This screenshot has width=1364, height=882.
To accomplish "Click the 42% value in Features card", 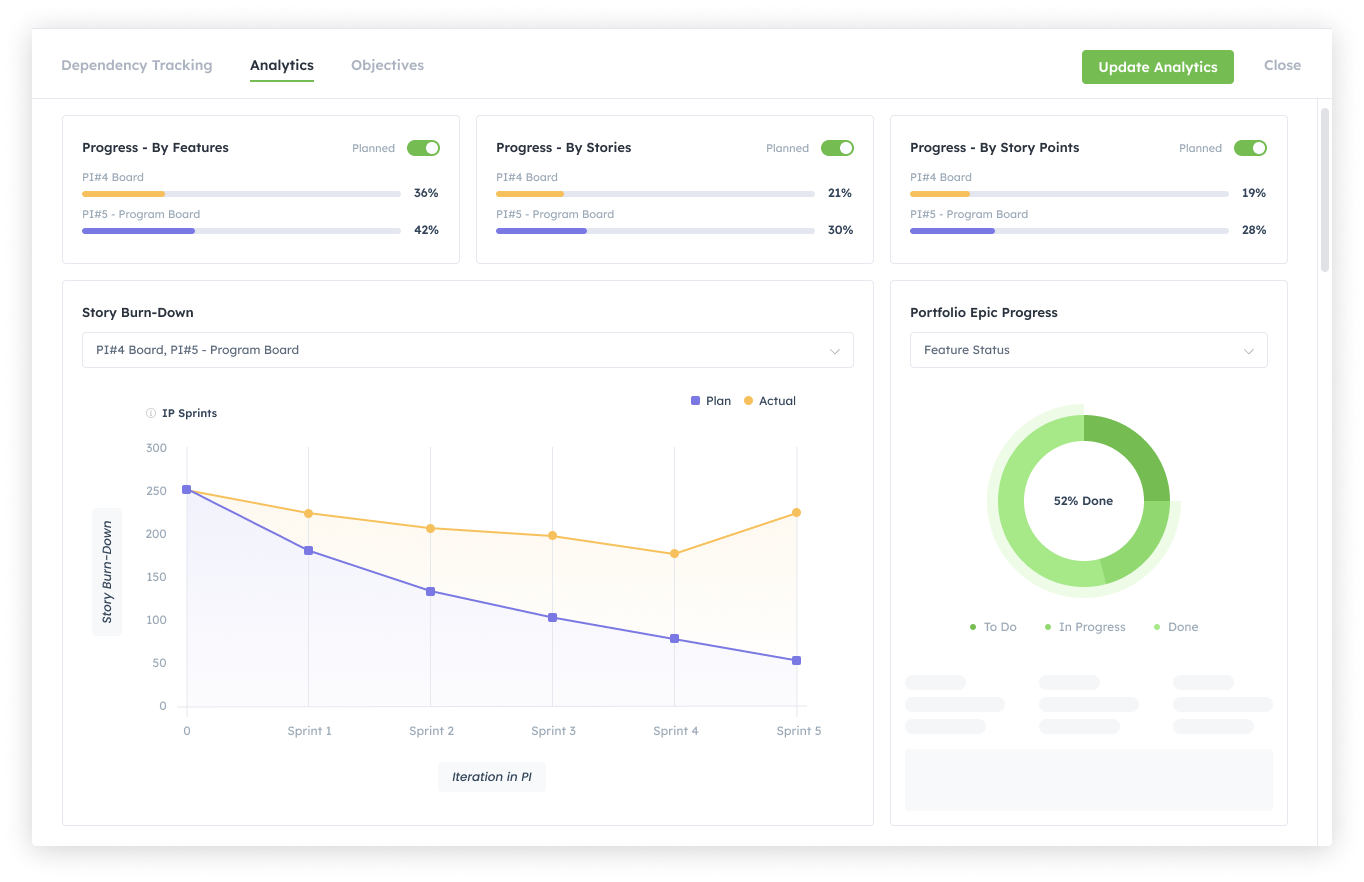I will [x=426, y=230].
